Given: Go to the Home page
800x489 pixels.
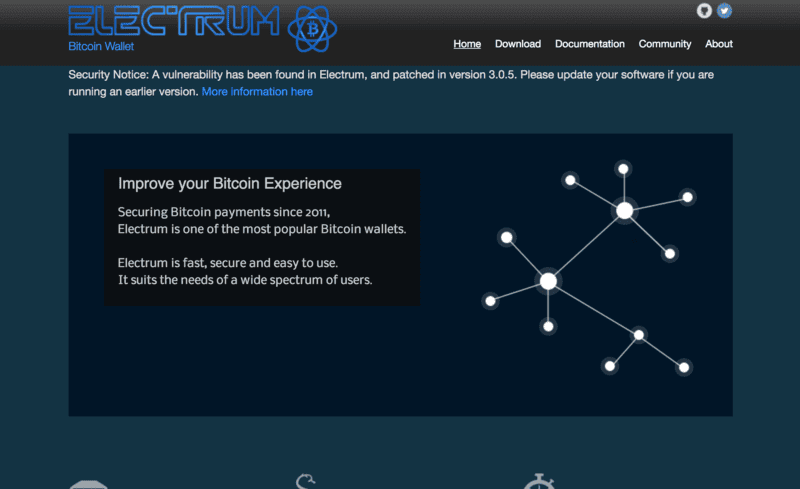Looking at the screenshot, I should (467, 44).
